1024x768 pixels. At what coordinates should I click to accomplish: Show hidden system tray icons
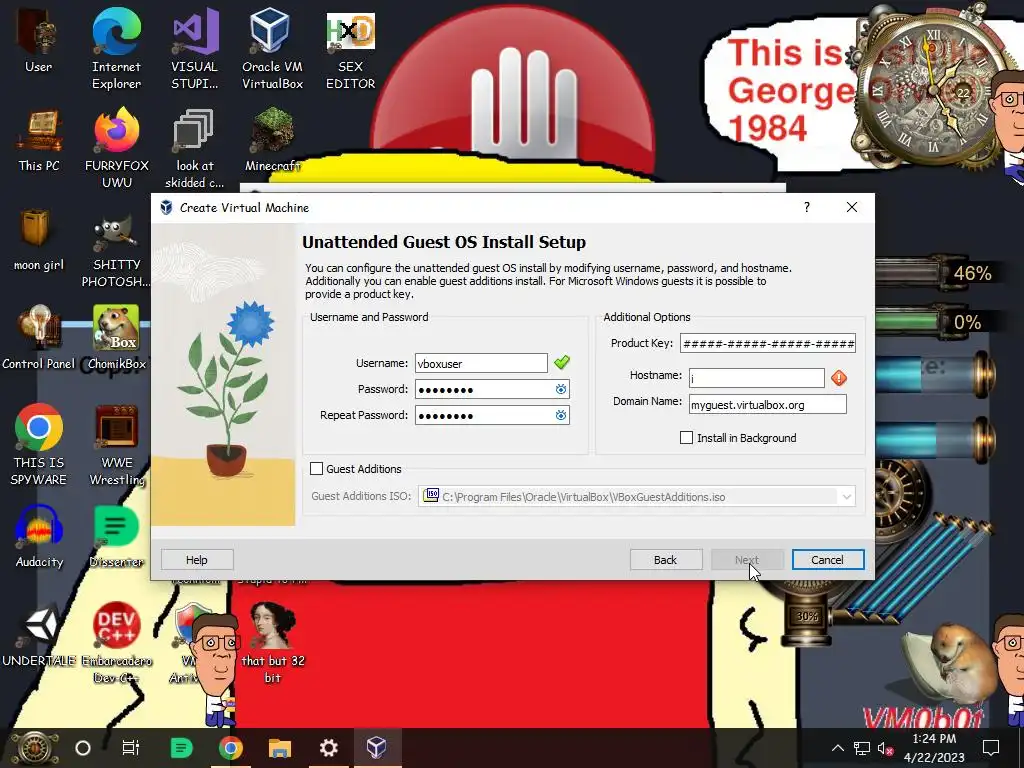click(x=838, y=748)
